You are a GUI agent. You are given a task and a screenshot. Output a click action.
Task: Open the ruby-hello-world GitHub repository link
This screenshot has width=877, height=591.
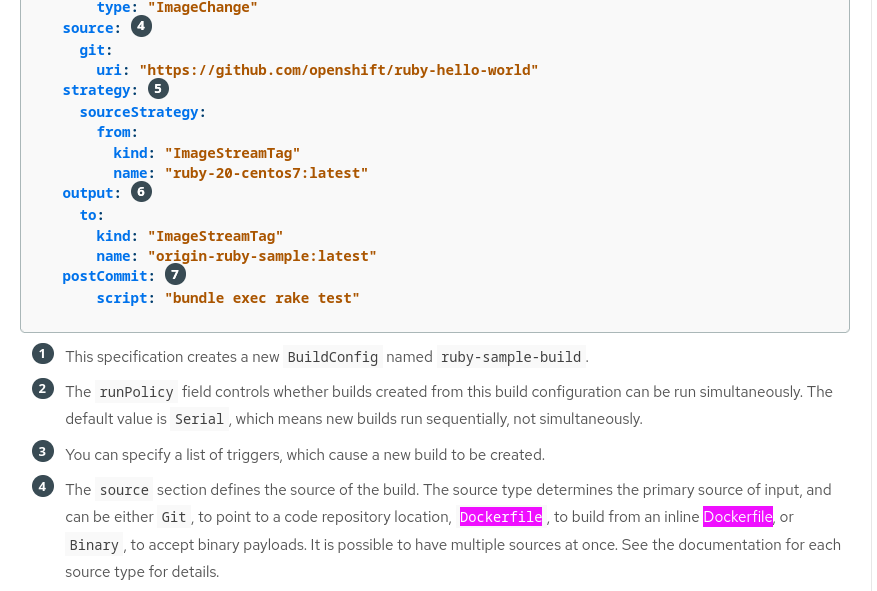point(339,70)
